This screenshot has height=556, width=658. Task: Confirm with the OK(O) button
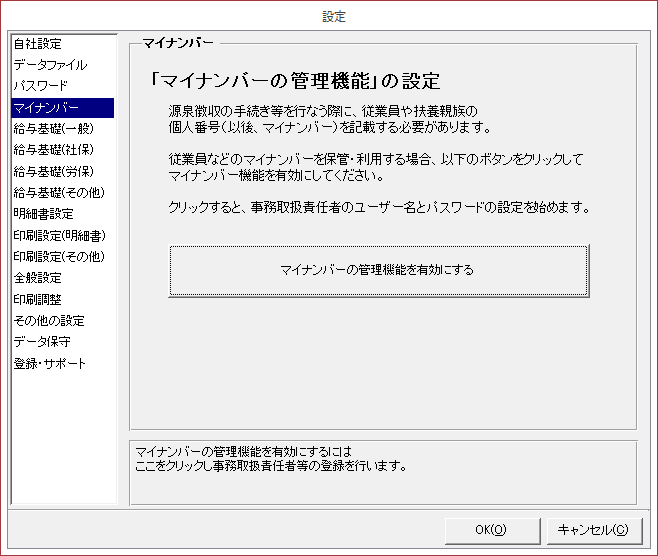pyautogui.click(x=493, y=531)
